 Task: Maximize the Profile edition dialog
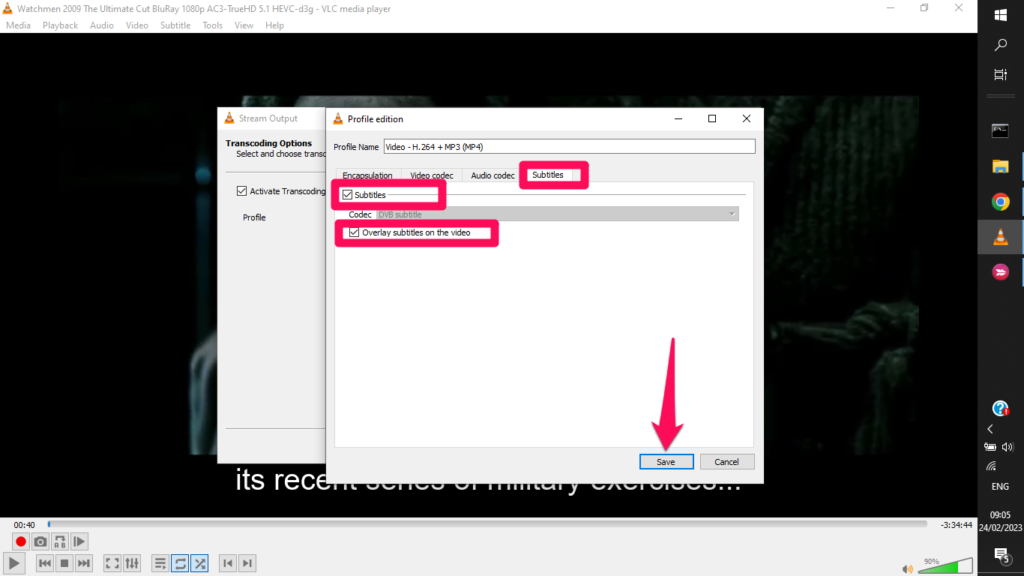[x=712, y=119]
